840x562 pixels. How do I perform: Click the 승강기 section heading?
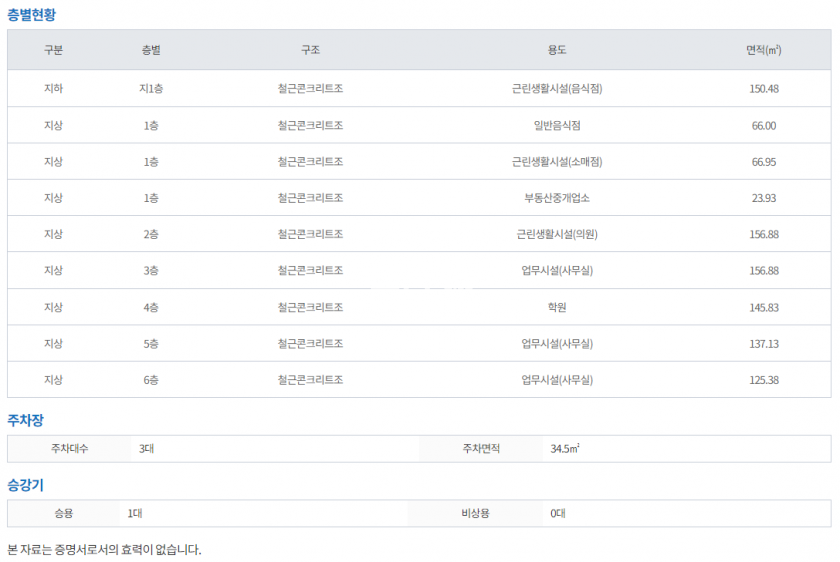click(25, 485)
